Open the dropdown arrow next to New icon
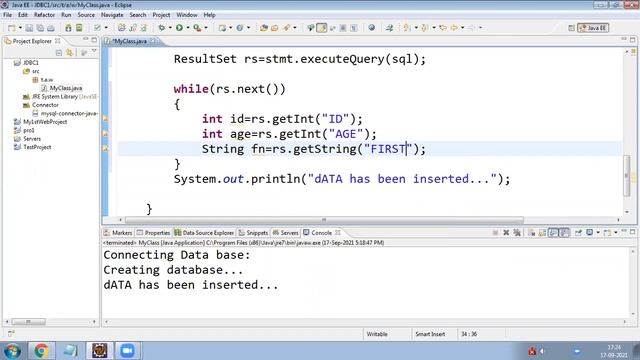The height and width of the screenshot is (360, 640). [20, 28]
